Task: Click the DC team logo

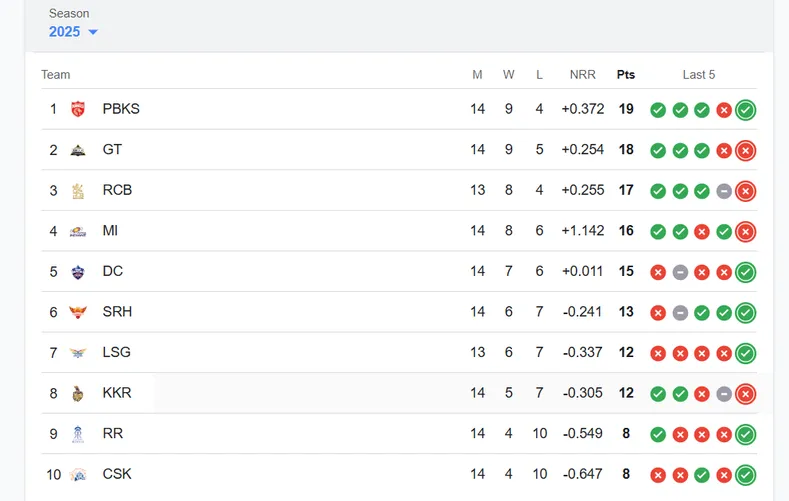Action: click(x=78, y=272)
